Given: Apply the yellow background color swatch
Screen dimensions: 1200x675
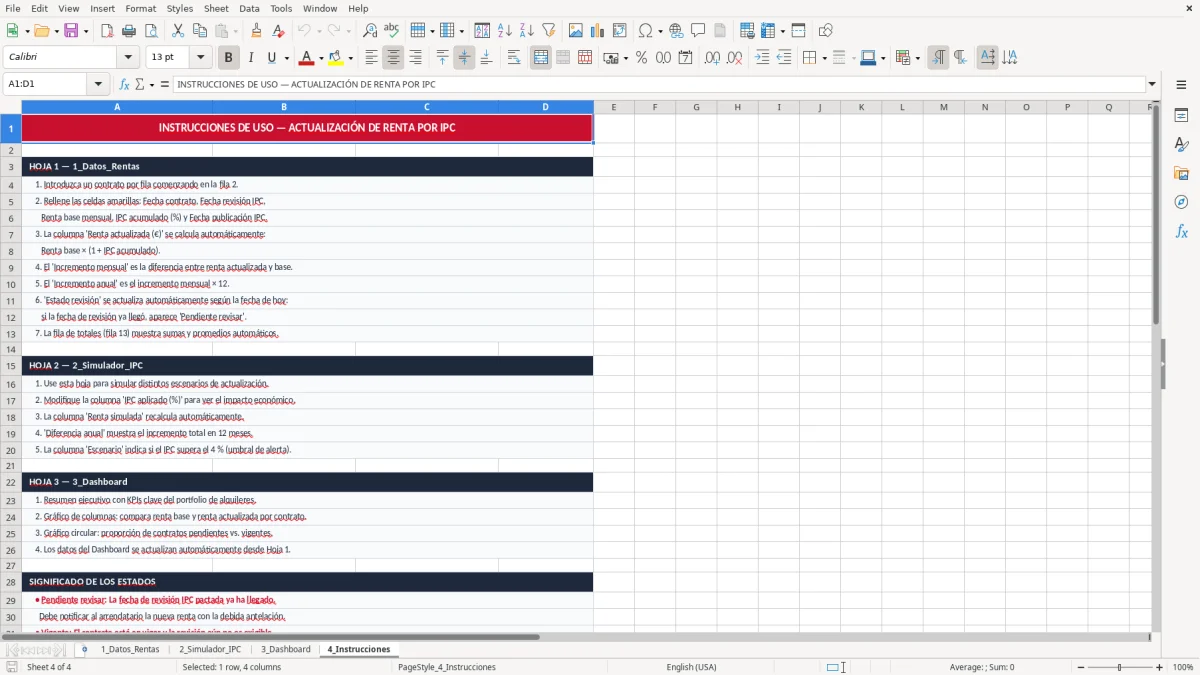Looking at the screenshot, I should pyautogui.click(x=336, y=58).
